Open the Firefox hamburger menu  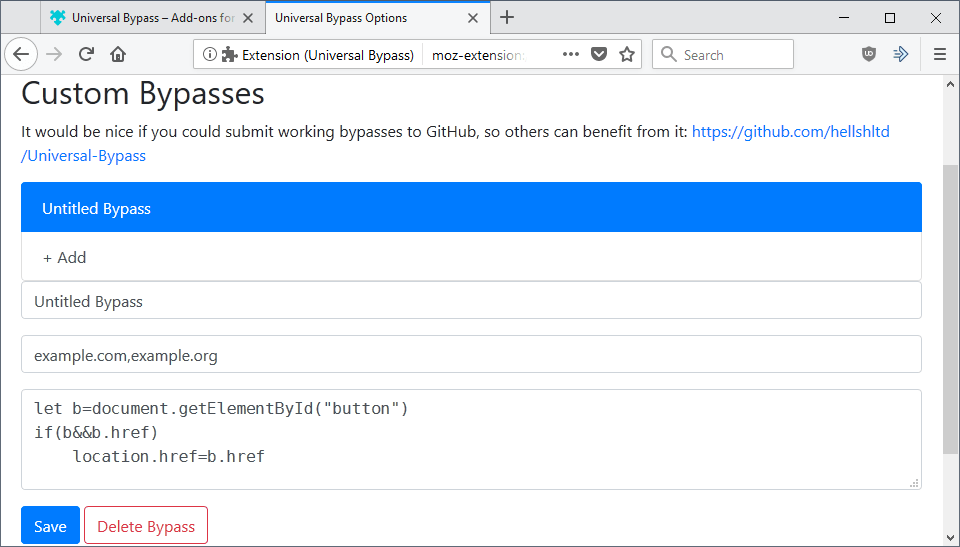tap(940, 55)
